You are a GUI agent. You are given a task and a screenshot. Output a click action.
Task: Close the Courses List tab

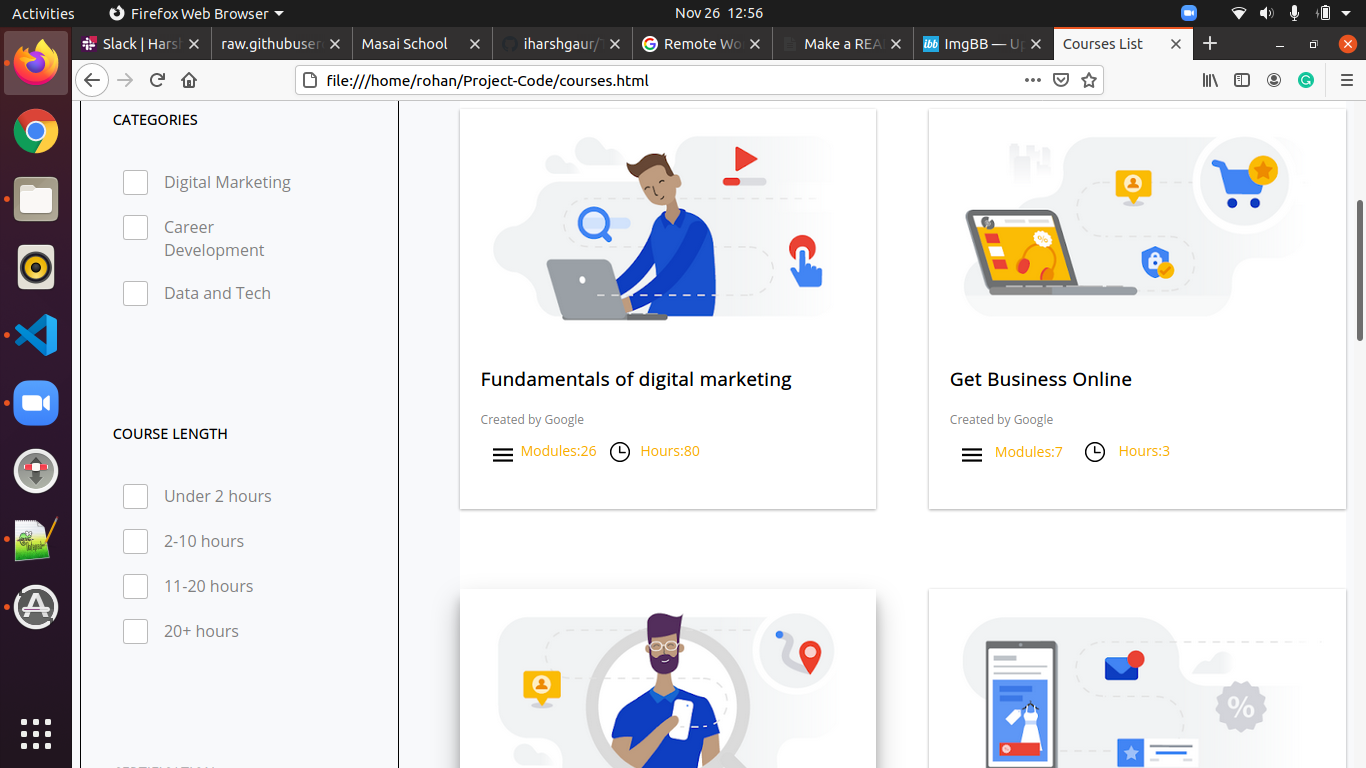(x=1176, y=44)
